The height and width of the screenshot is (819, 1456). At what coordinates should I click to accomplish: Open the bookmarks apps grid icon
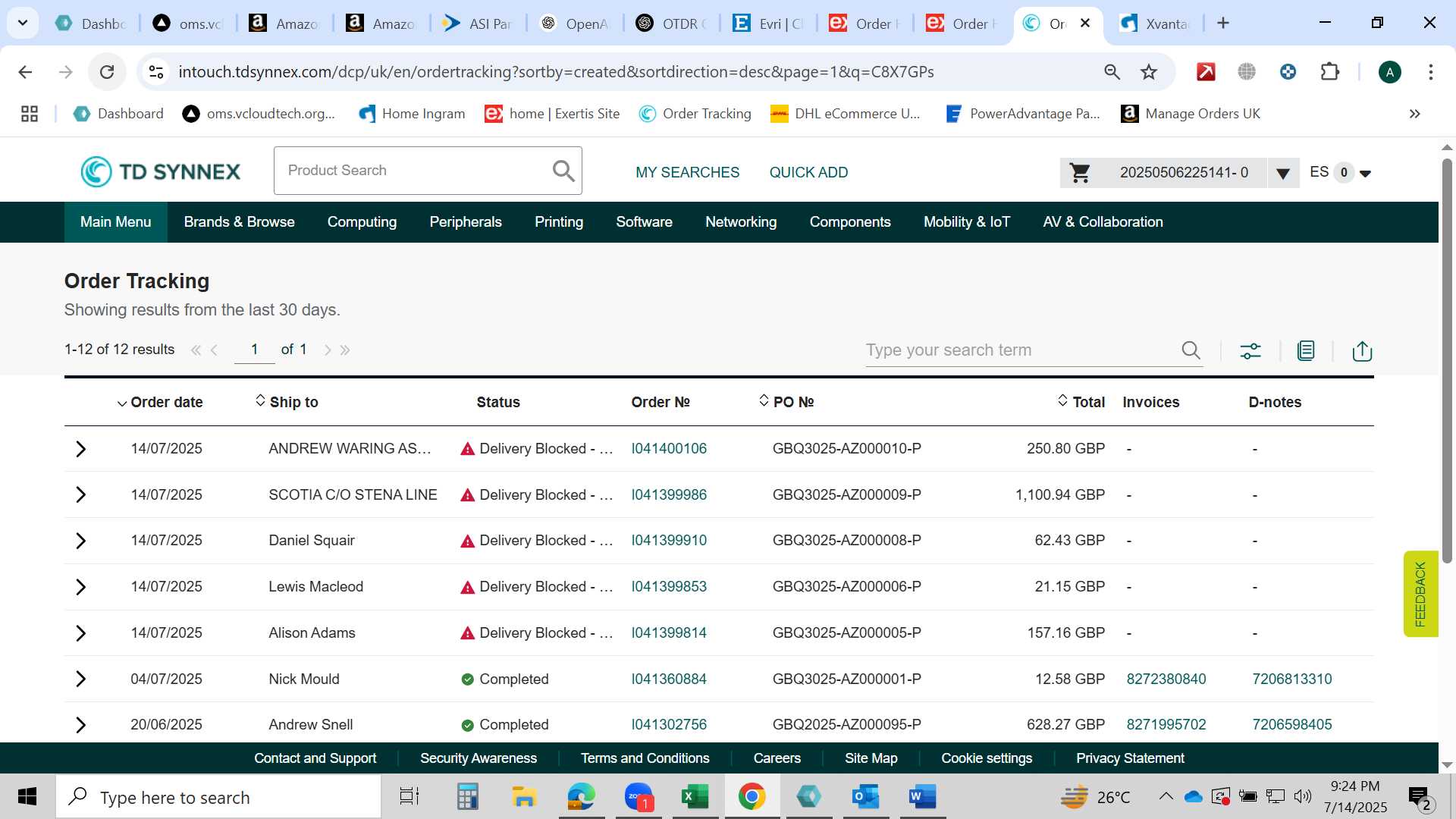click(30, 114)
